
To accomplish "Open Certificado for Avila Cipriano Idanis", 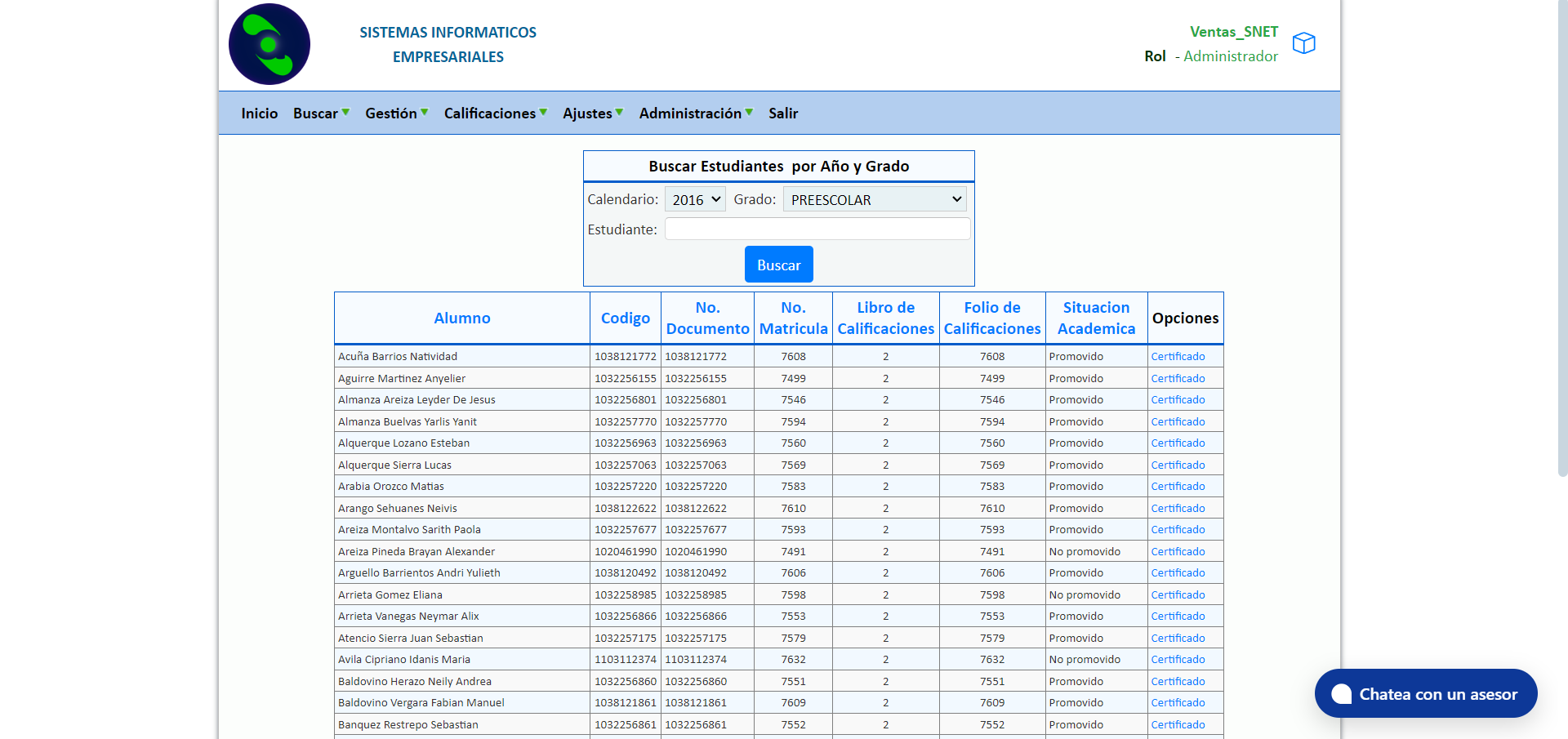I will coord(1178,659).
